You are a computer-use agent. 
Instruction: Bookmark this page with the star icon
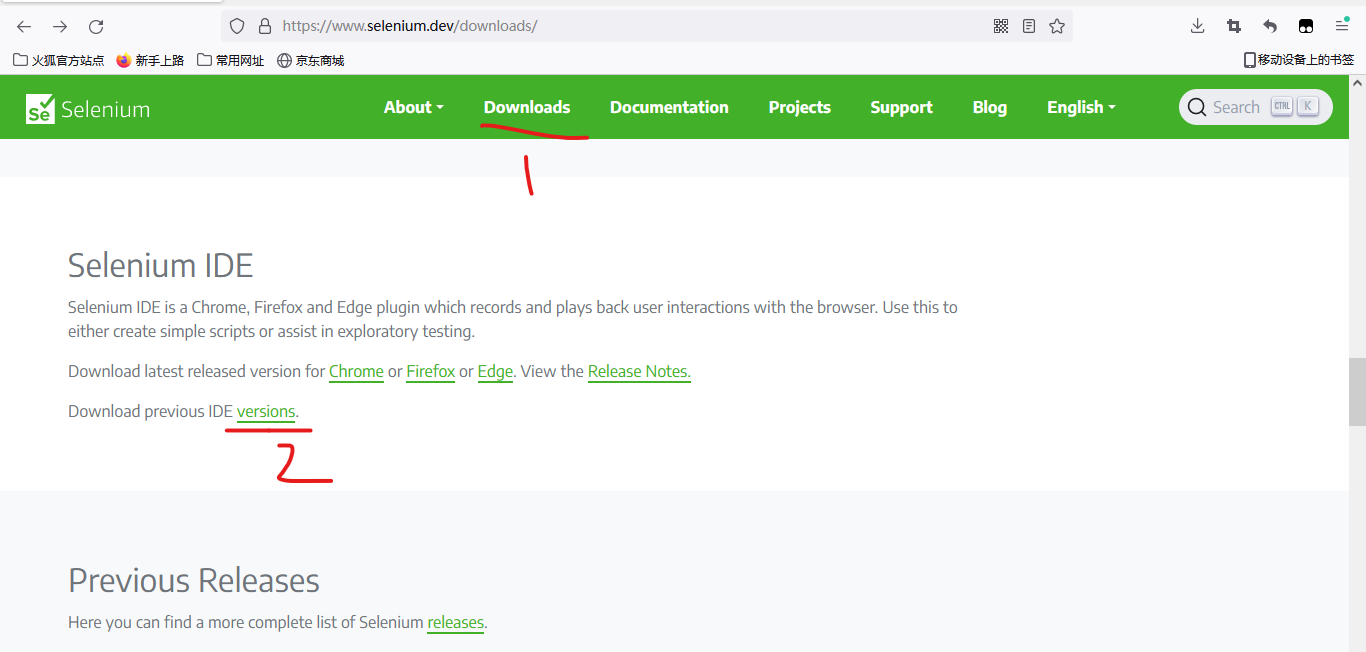[1057, 26]
